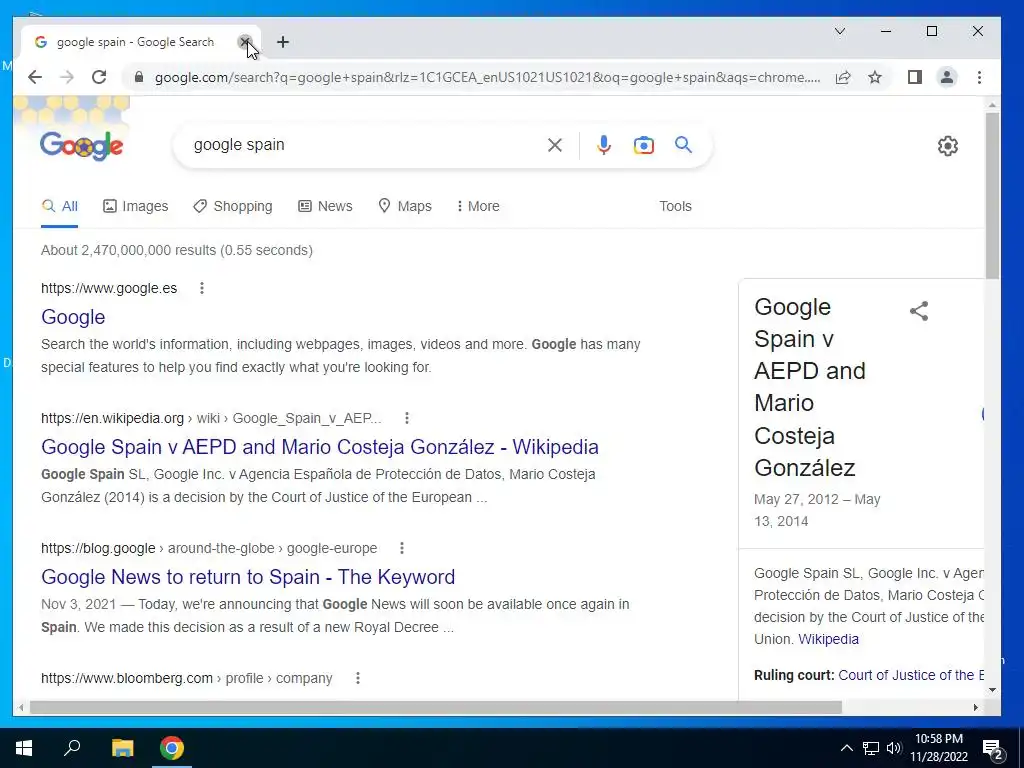Expand the More search filters menu

tap(478, 206)
